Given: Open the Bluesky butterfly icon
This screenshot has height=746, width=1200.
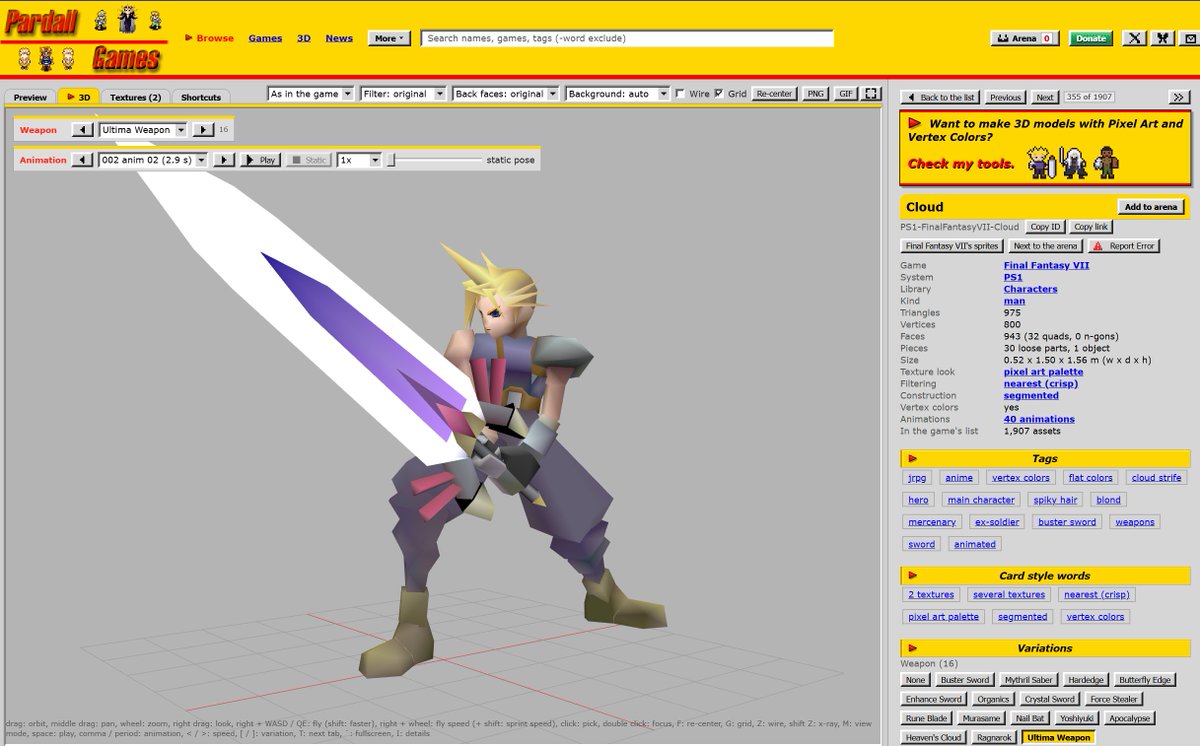Looking at the screenshot, I should 1163,38.
